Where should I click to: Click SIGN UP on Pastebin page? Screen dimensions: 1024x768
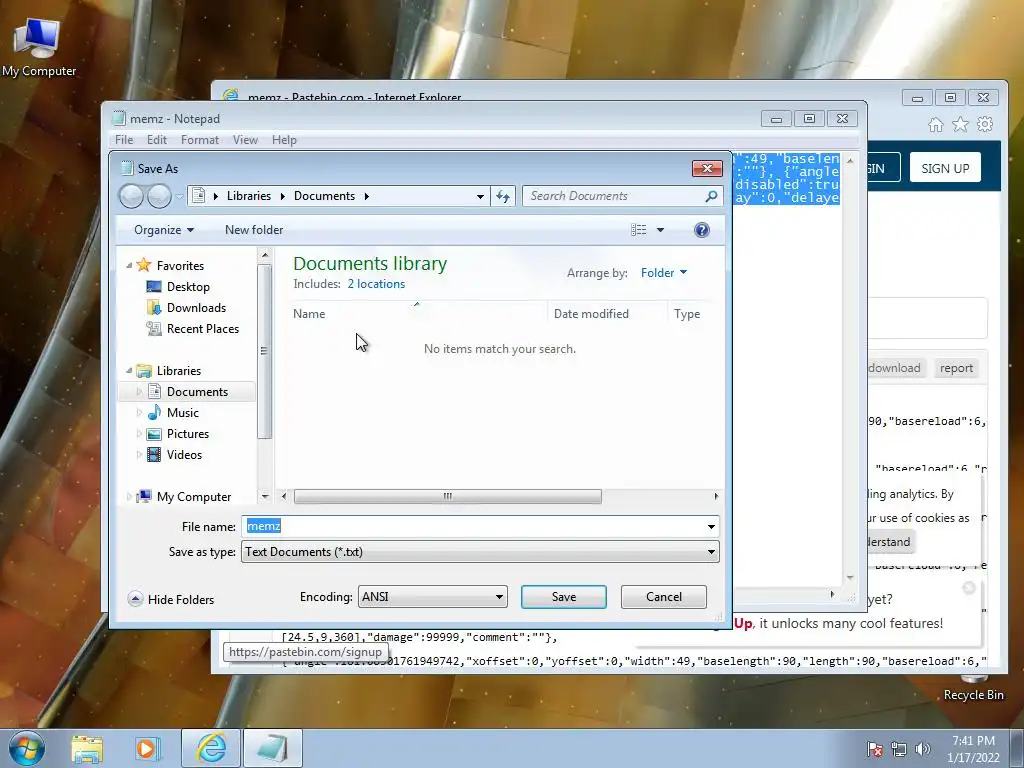(x=945, y=168)
